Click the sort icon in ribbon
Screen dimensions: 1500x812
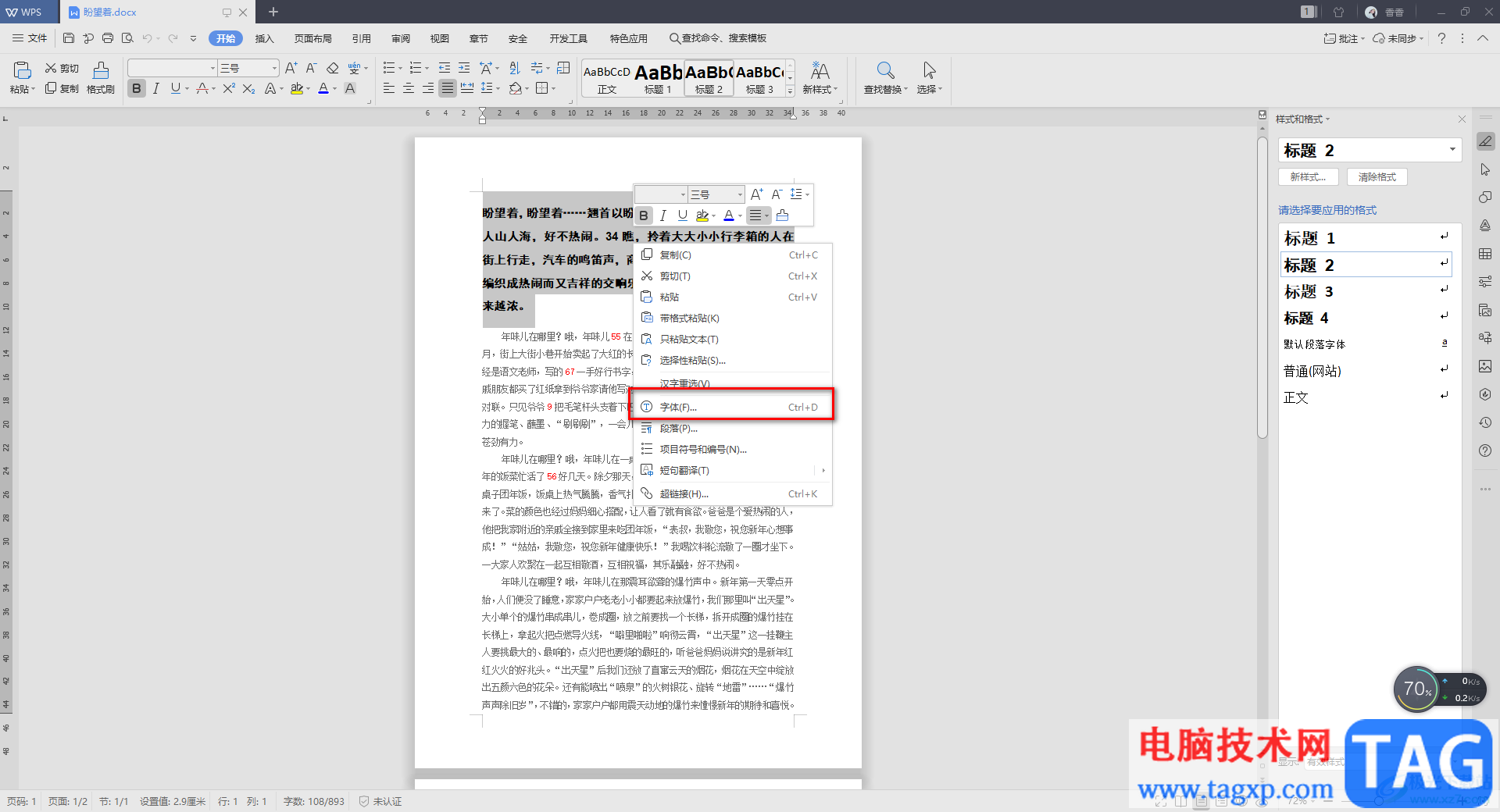point(514,68)
